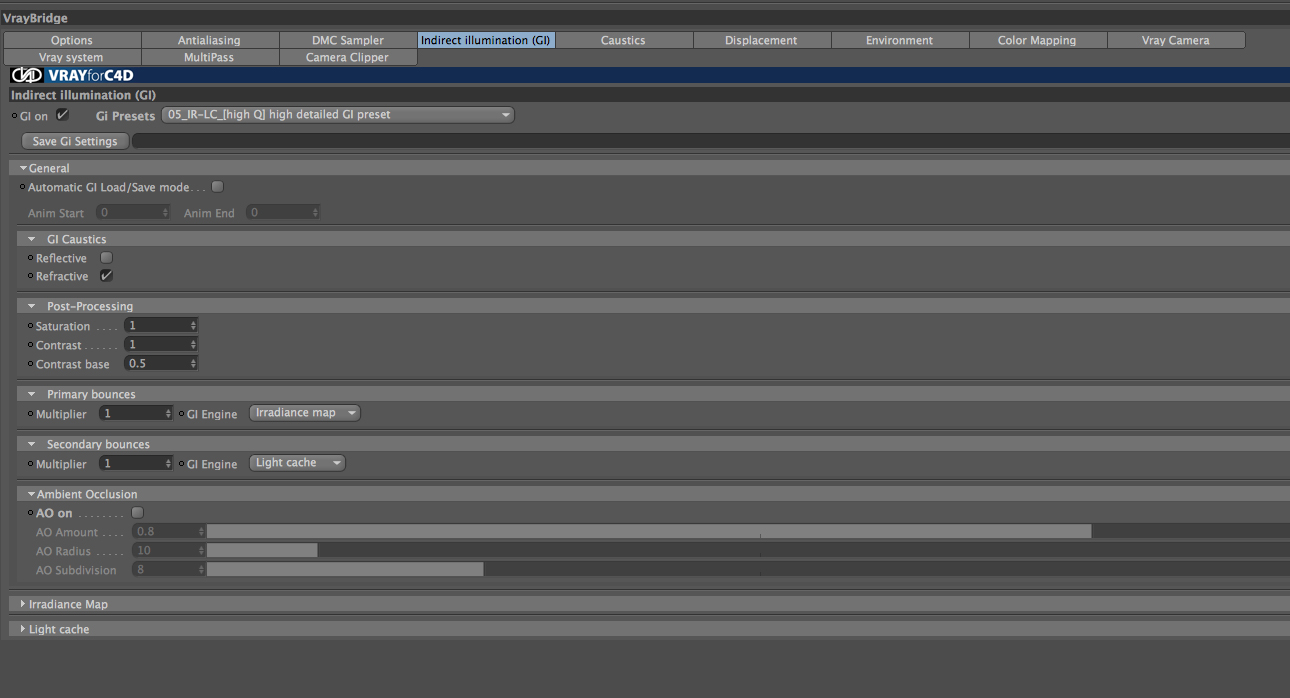Click the Anim End field
The width and height of the screenshot is (1290, 698).
click(284, 212)
